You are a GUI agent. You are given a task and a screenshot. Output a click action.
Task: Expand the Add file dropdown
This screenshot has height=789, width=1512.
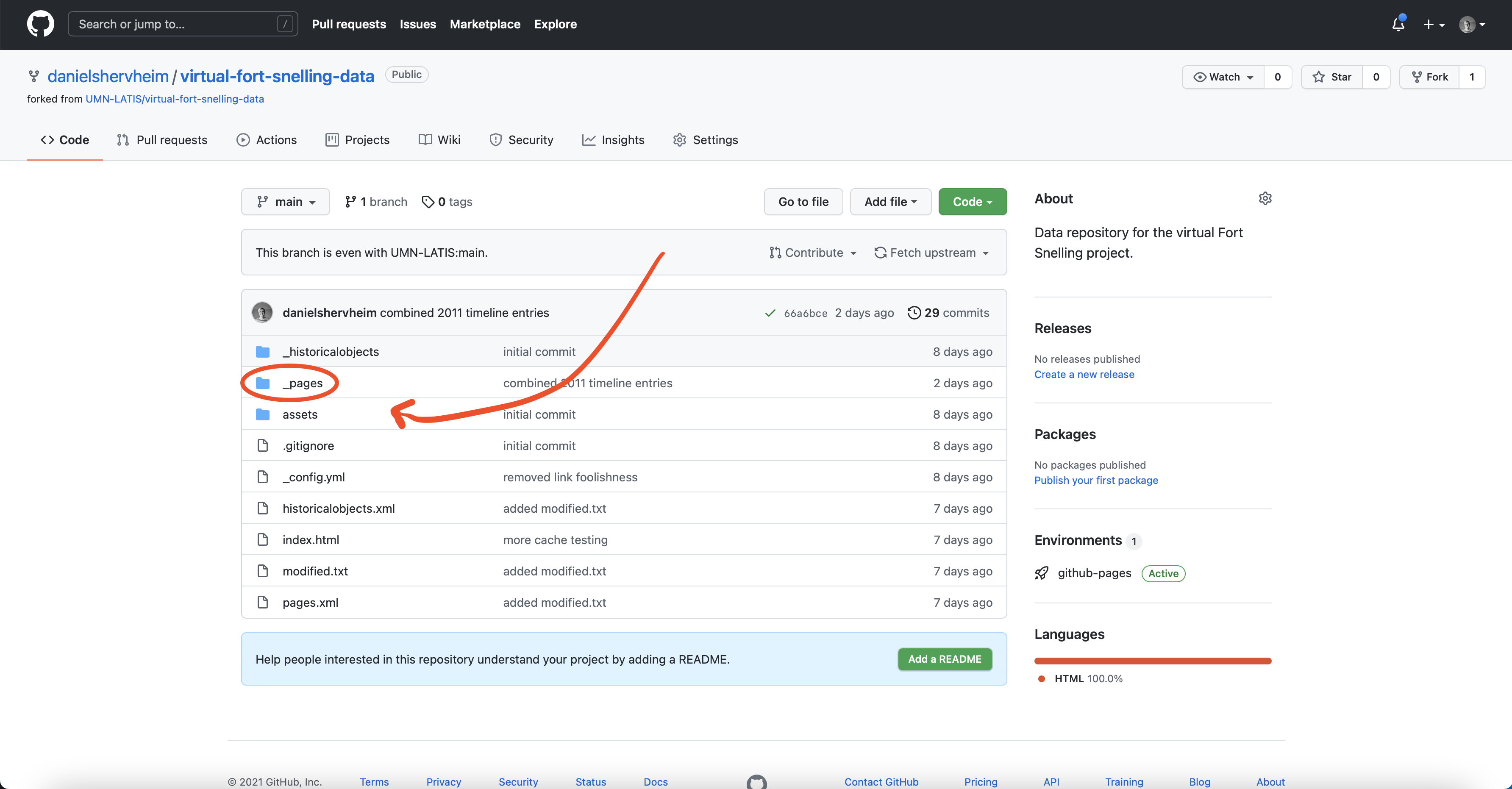click(890, 201)
